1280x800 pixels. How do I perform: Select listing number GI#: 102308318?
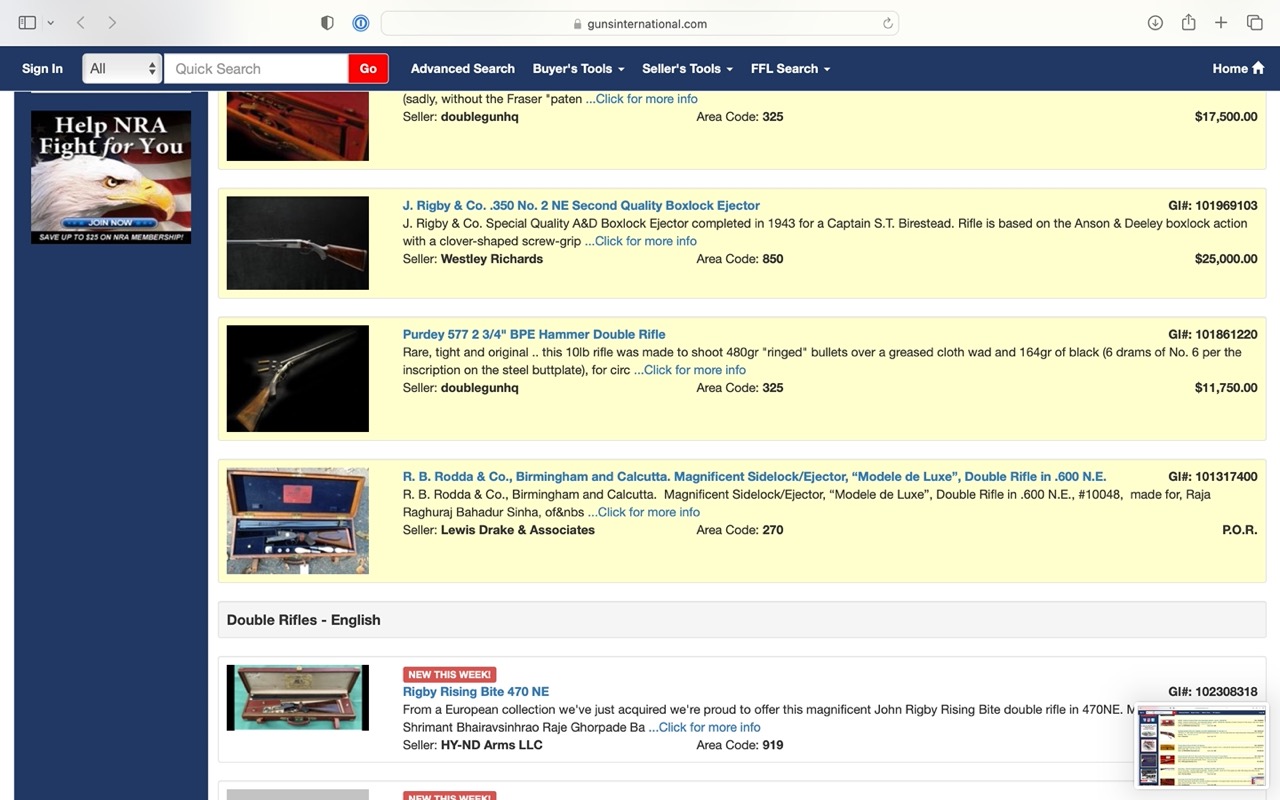tap(1213, 691)
